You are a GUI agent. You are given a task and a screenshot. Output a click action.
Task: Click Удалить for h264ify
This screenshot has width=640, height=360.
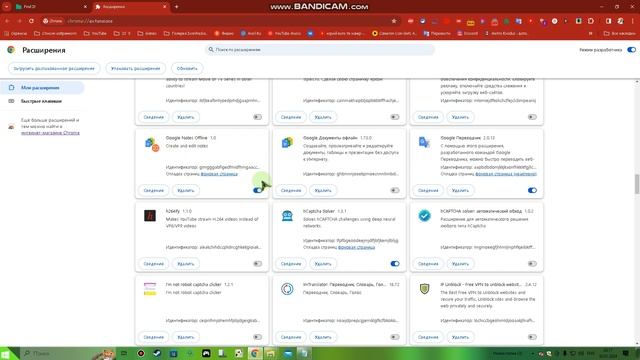point(186,264)
